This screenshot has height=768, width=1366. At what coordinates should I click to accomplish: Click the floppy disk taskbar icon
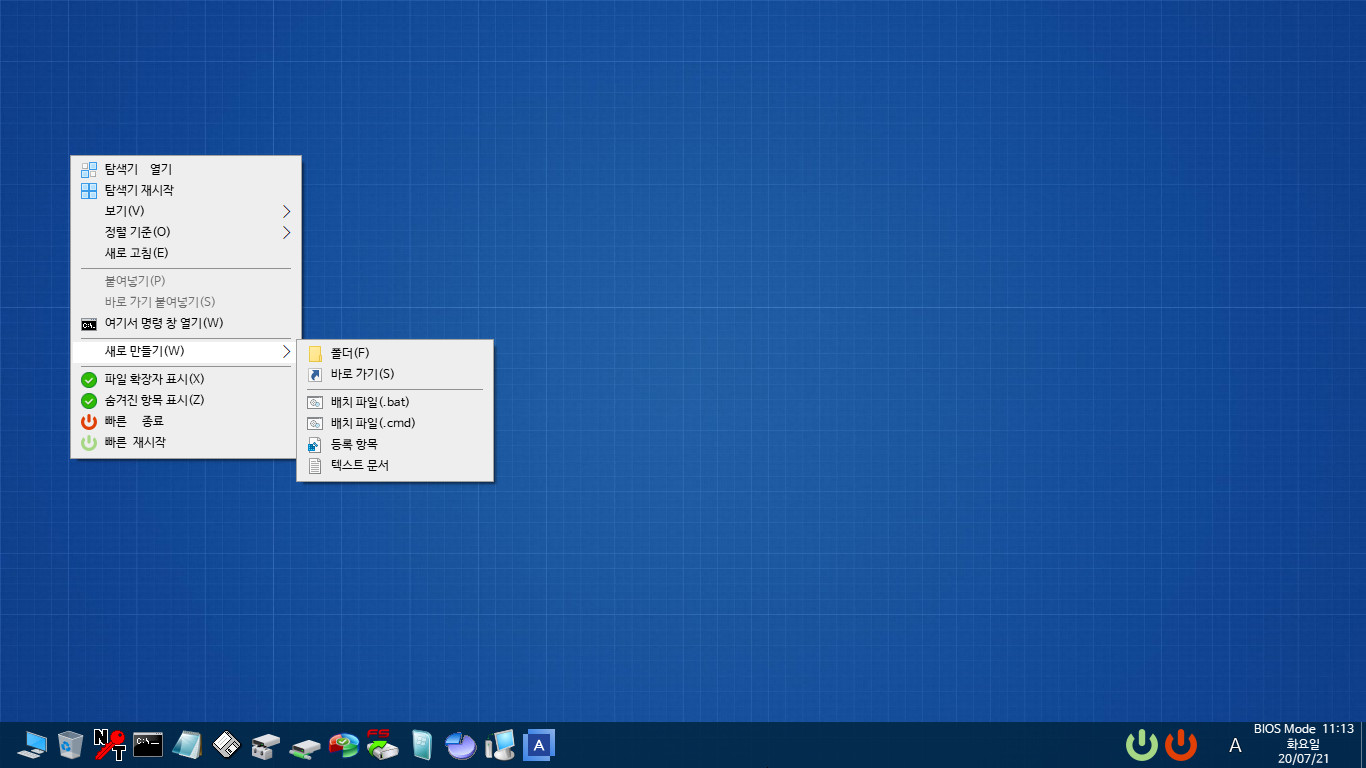click(x=226, y=744)
